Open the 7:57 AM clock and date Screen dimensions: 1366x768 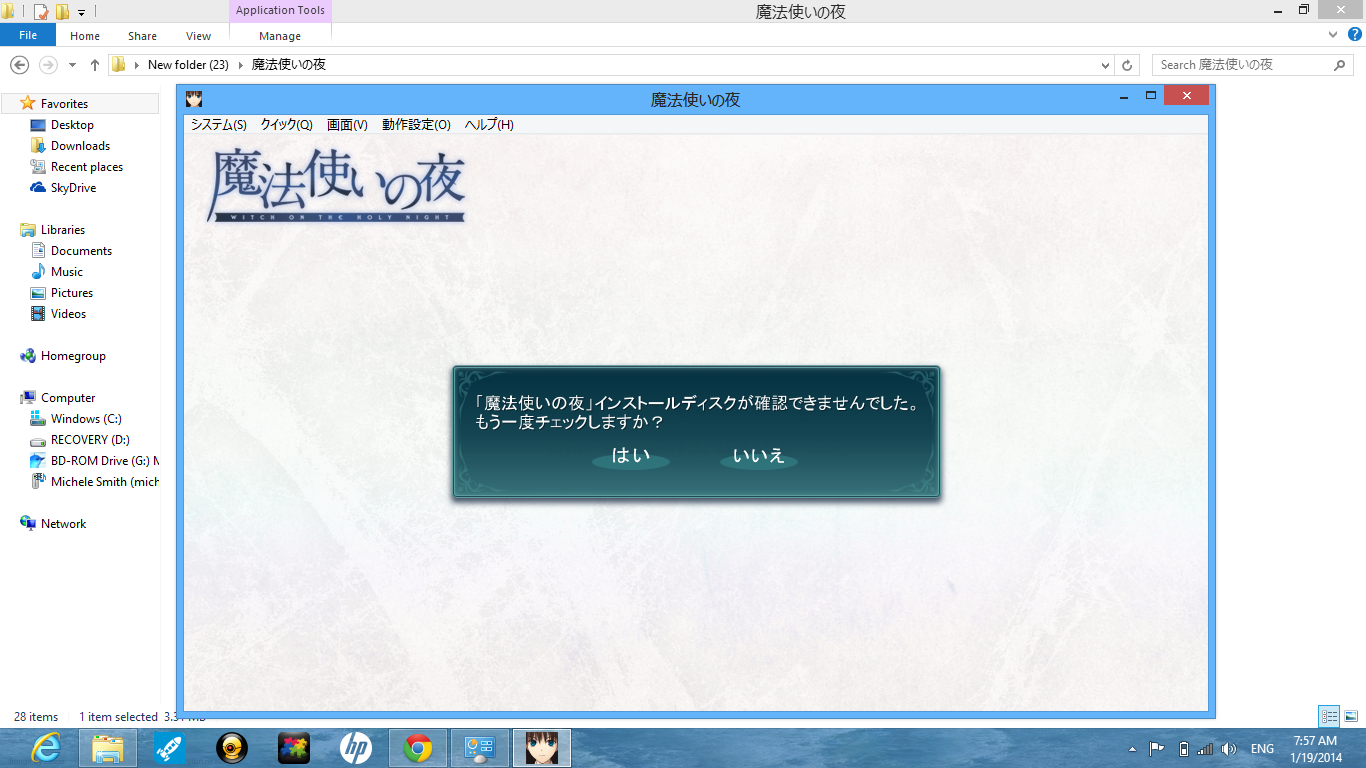point(1315,749)
